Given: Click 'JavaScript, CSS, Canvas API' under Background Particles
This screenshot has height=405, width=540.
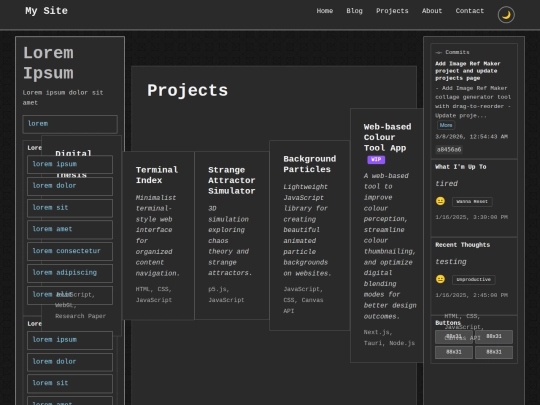Looking at the screenshot, I should coord(303,300).
